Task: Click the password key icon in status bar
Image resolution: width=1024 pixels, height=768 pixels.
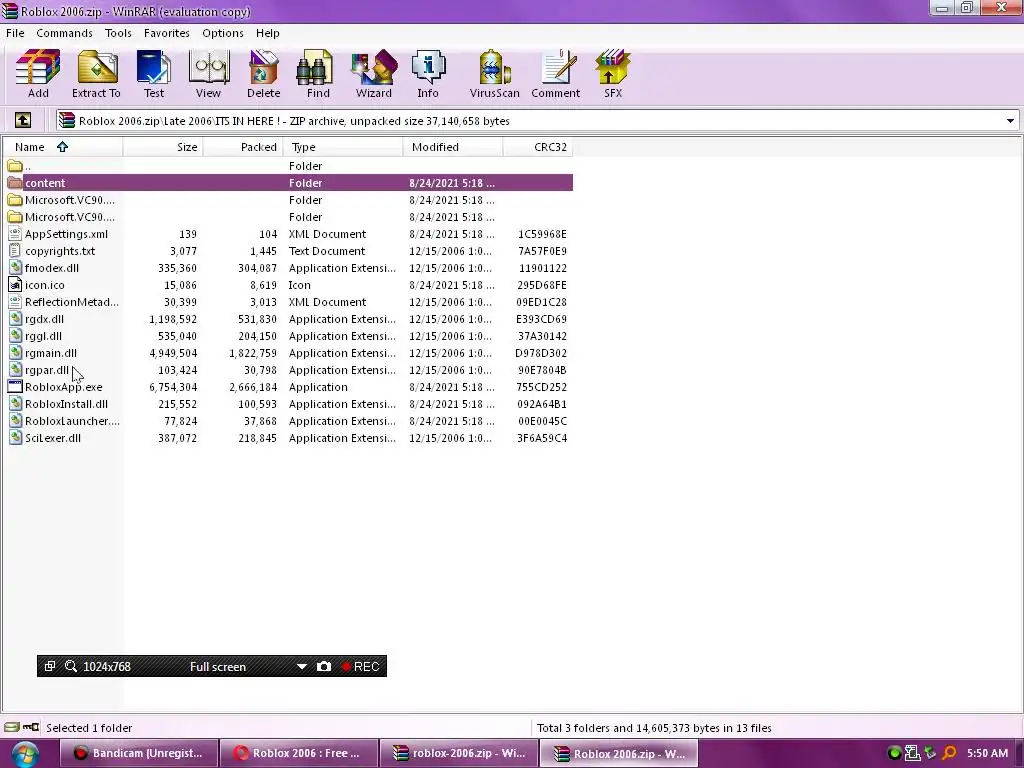Action: click(31, 727)
